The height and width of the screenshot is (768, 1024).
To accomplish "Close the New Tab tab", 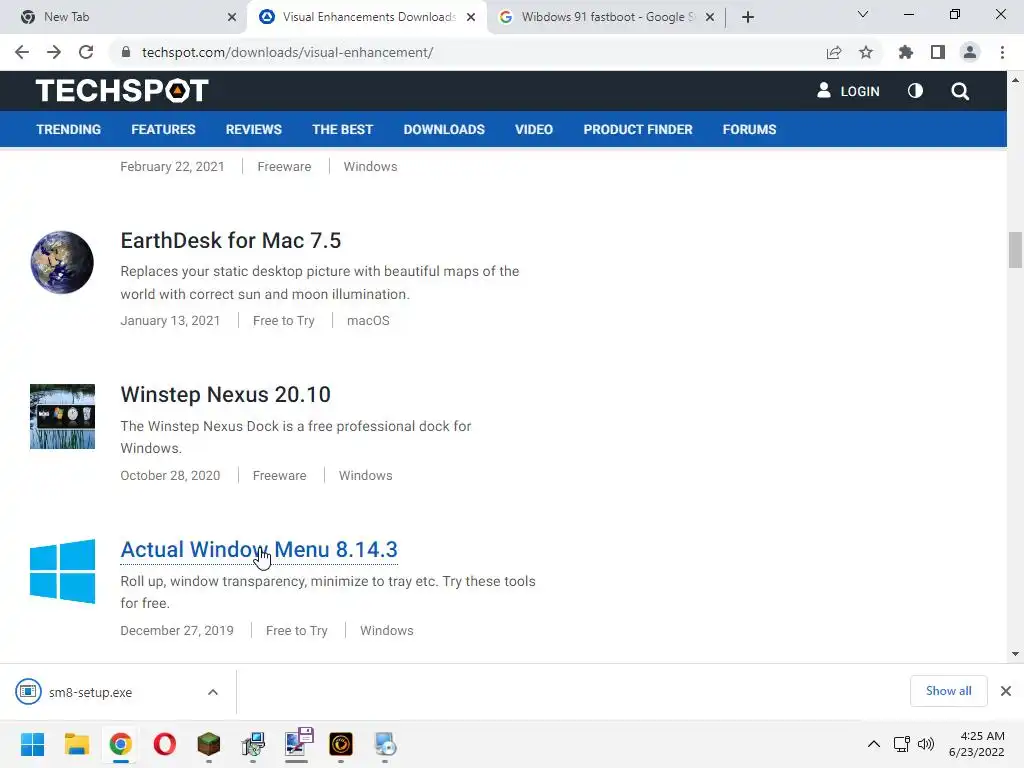I will coord(232,17).
